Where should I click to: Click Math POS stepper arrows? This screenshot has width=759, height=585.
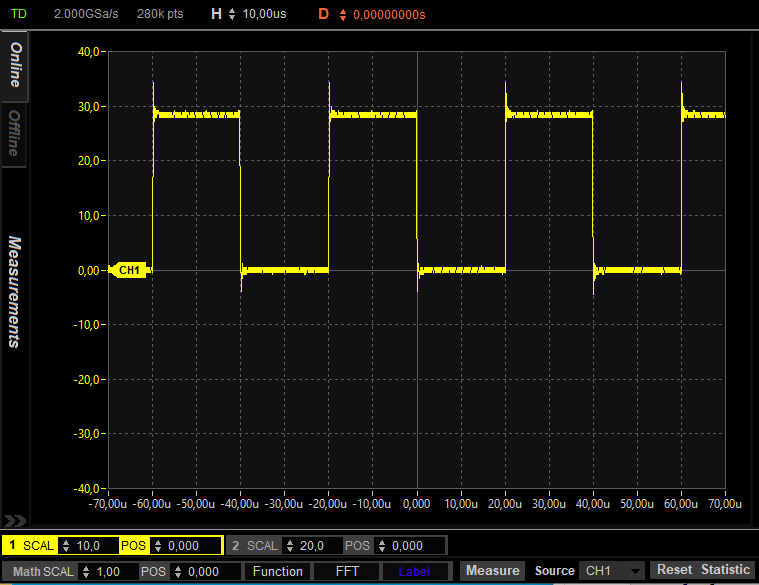point(178,571)
